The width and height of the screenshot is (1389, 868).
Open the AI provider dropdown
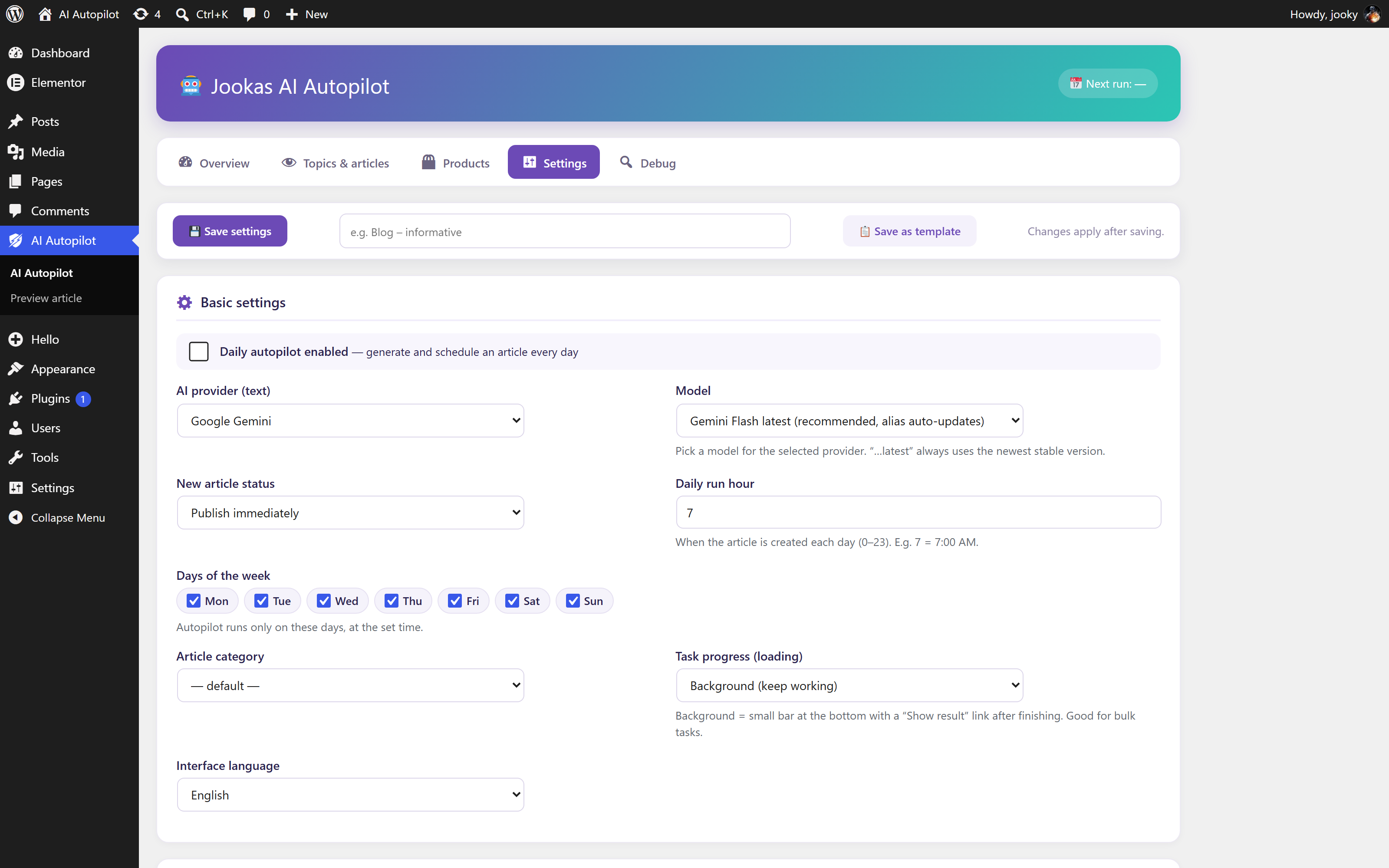[350, 421]
